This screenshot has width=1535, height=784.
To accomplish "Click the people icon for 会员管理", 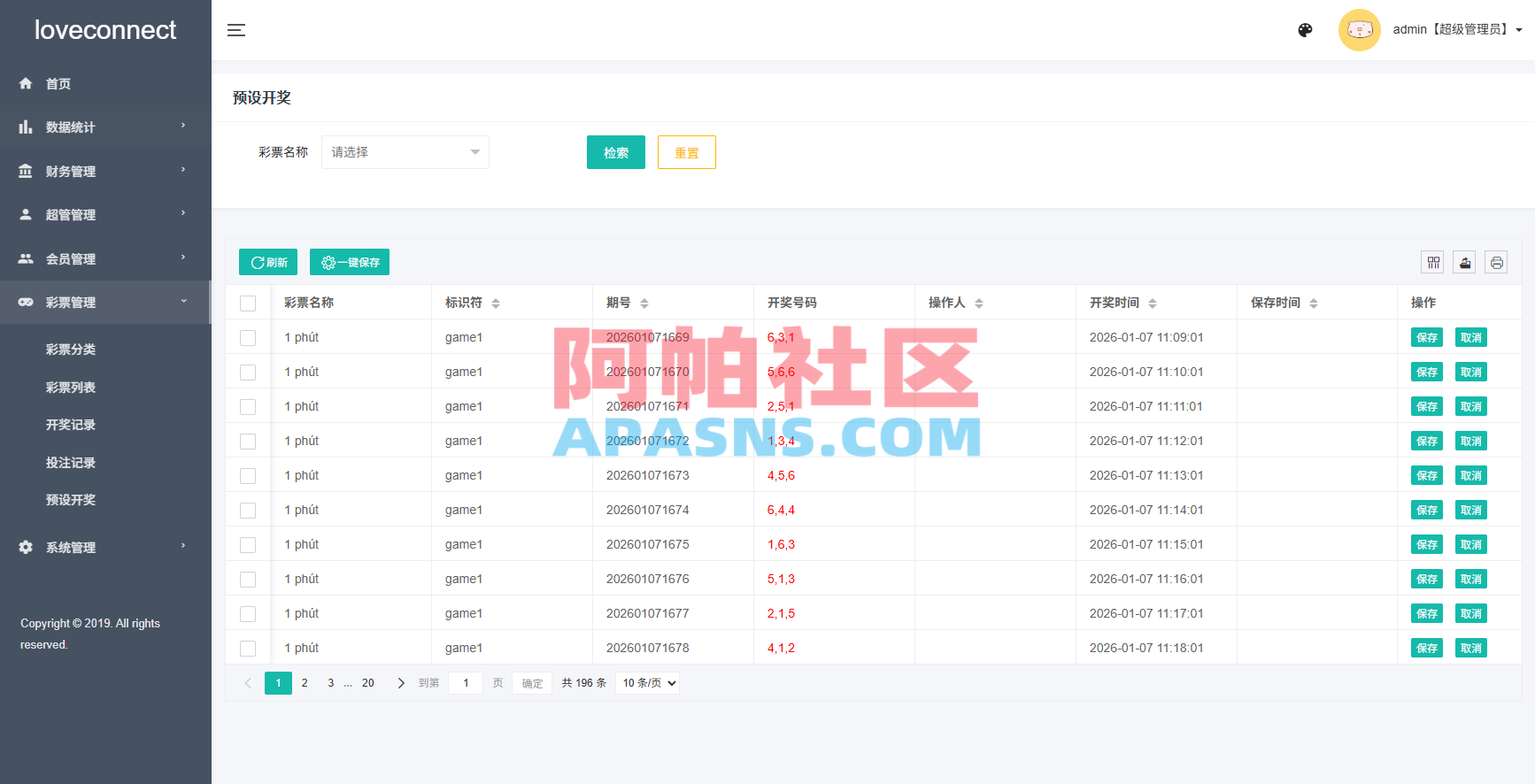I will click(x=26, y=258).
